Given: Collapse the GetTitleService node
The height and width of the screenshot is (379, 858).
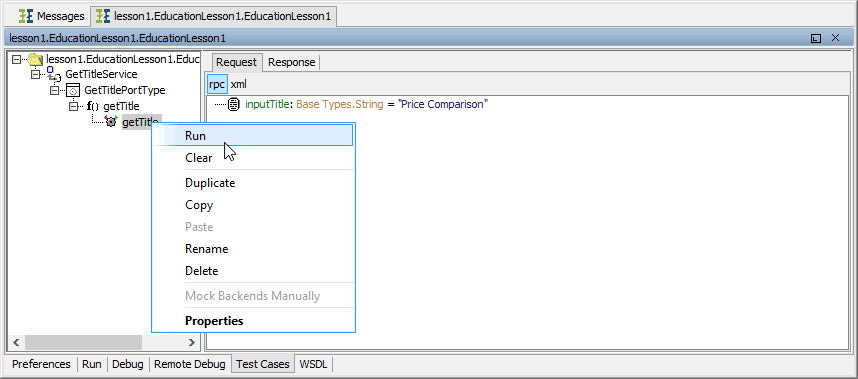Looking at the screenshot, I should pos(36,74).
